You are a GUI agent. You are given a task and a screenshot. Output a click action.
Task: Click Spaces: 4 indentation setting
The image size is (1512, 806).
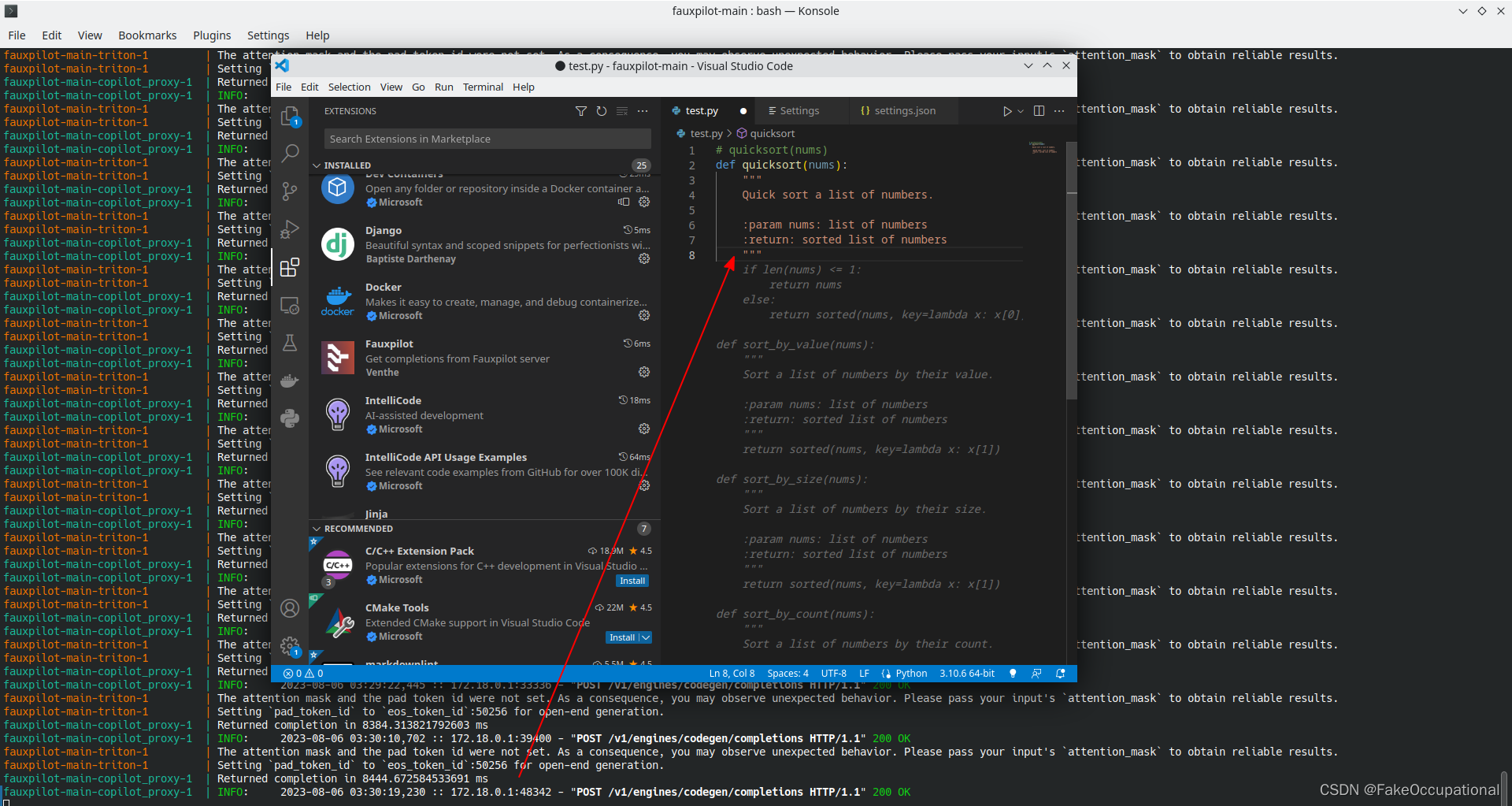point(787,674)
